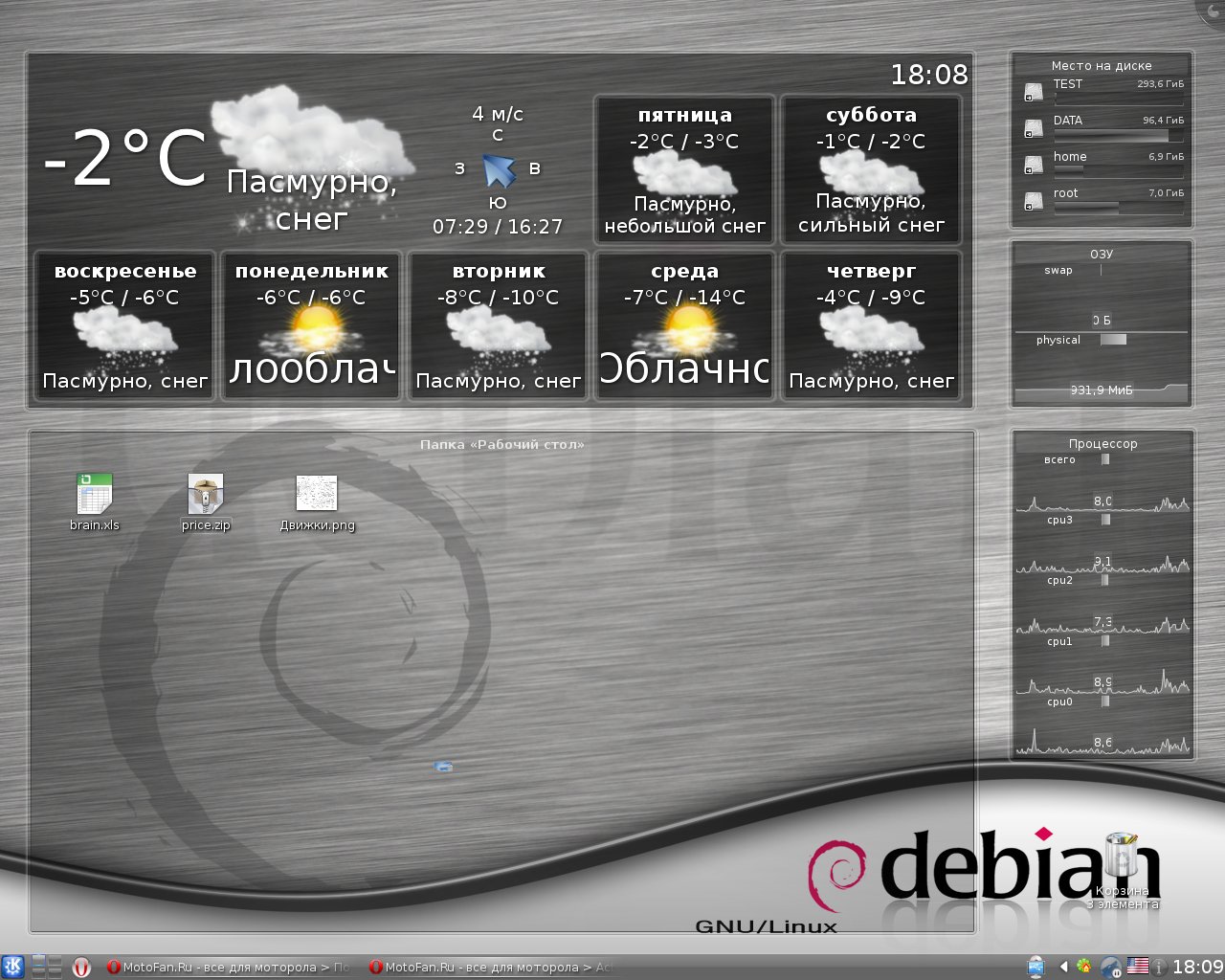Open the paused Amarok tray icon
Viewport: 1225px width, 980px height.
point(1110,967)
